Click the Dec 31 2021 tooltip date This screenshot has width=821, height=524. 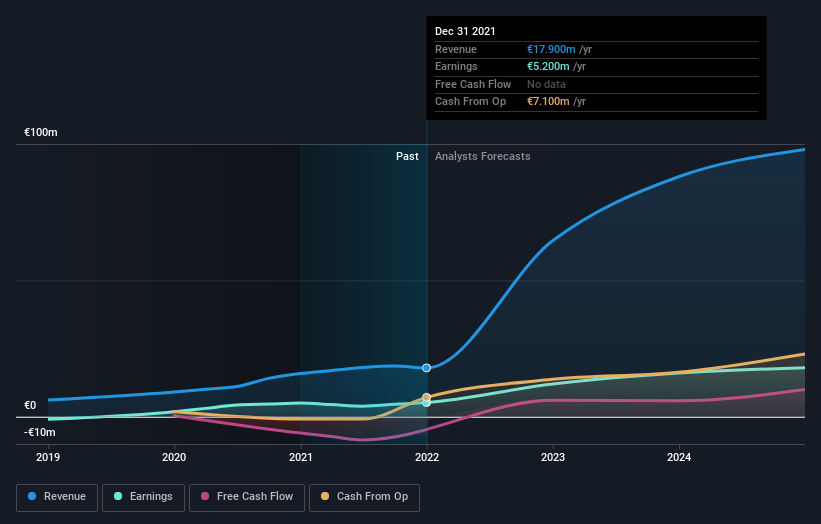click(465, 31)
